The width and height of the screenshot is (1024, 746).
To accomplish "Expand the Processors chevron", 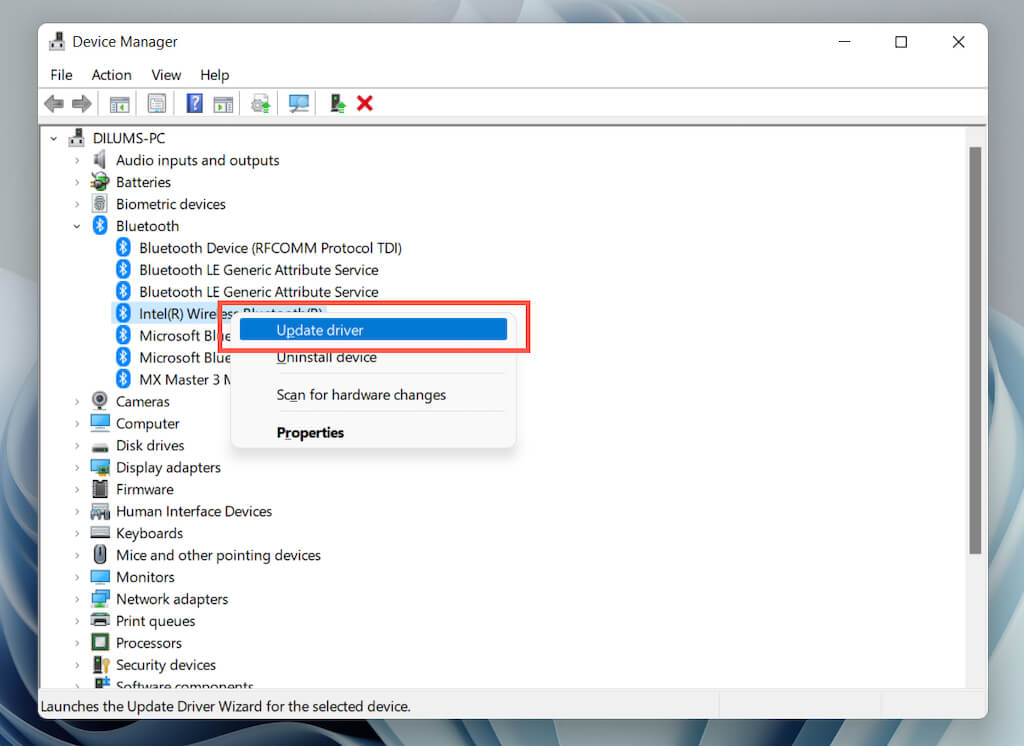I will click(x=77, y=643).
